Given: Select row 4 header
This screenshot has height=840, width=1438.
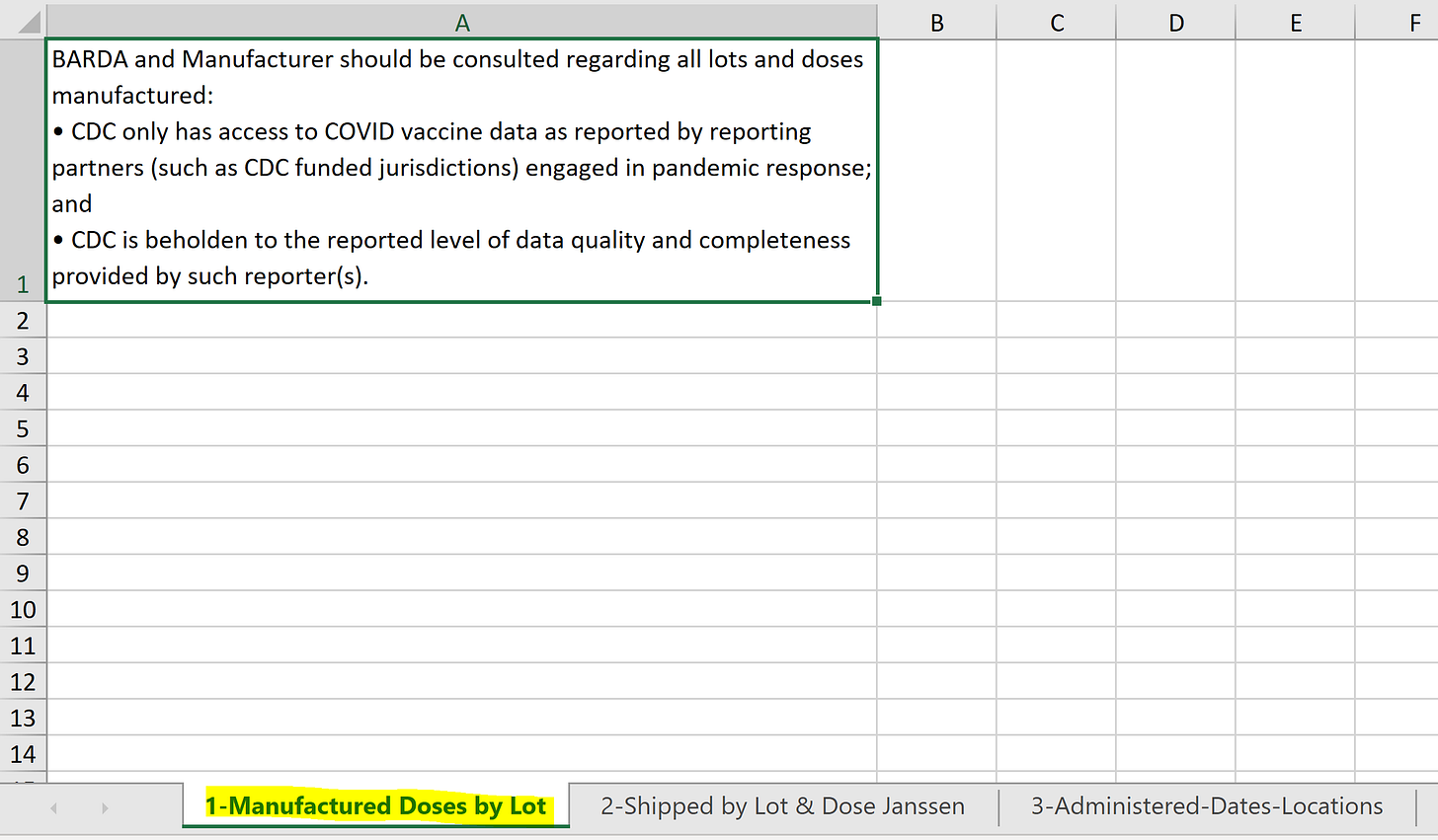Looking at the screenshot, I should click(23, 392).
